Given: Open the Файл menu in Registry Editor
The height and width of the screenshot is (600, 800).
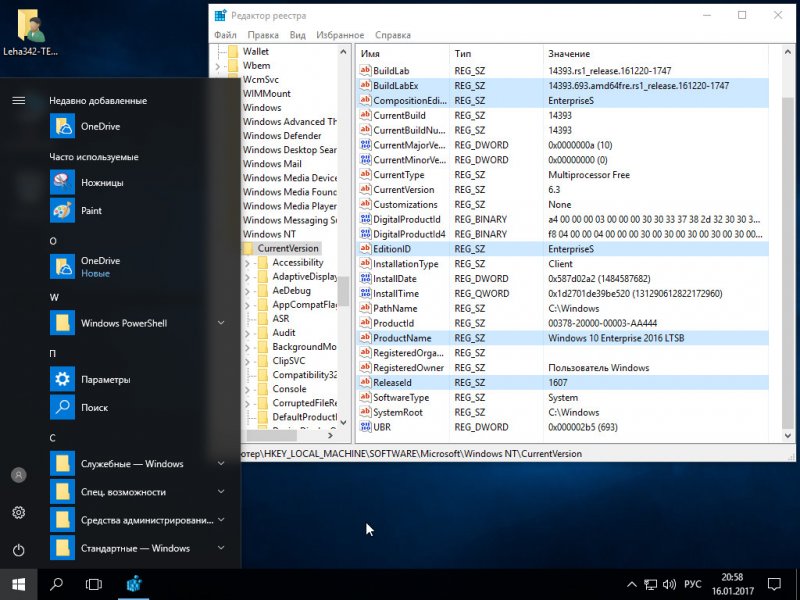Looking at the screenshot, I should pyautogui.click(x=225, y=35).
